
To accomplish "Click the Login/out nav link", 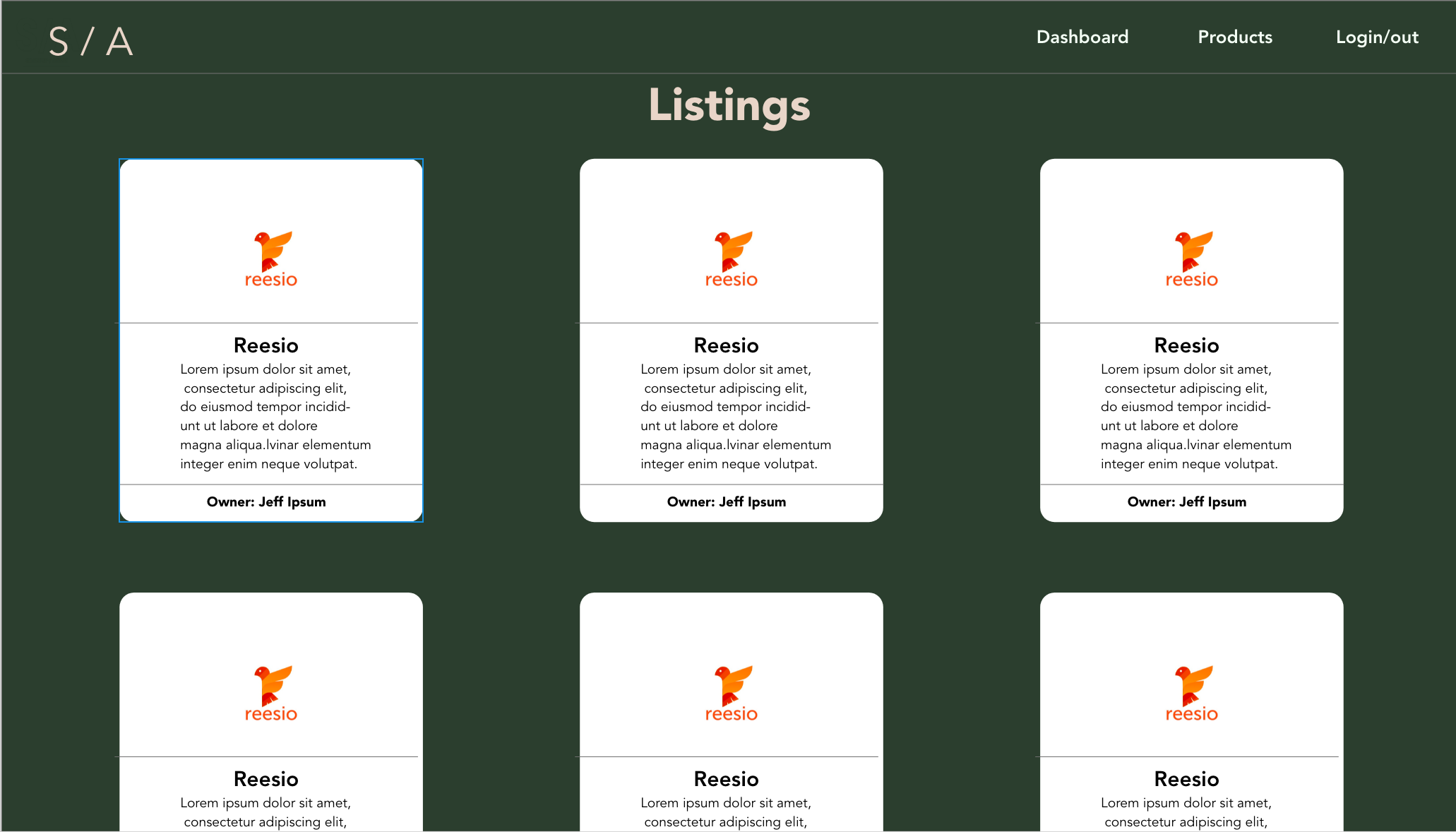I will tap(1377, 37).
